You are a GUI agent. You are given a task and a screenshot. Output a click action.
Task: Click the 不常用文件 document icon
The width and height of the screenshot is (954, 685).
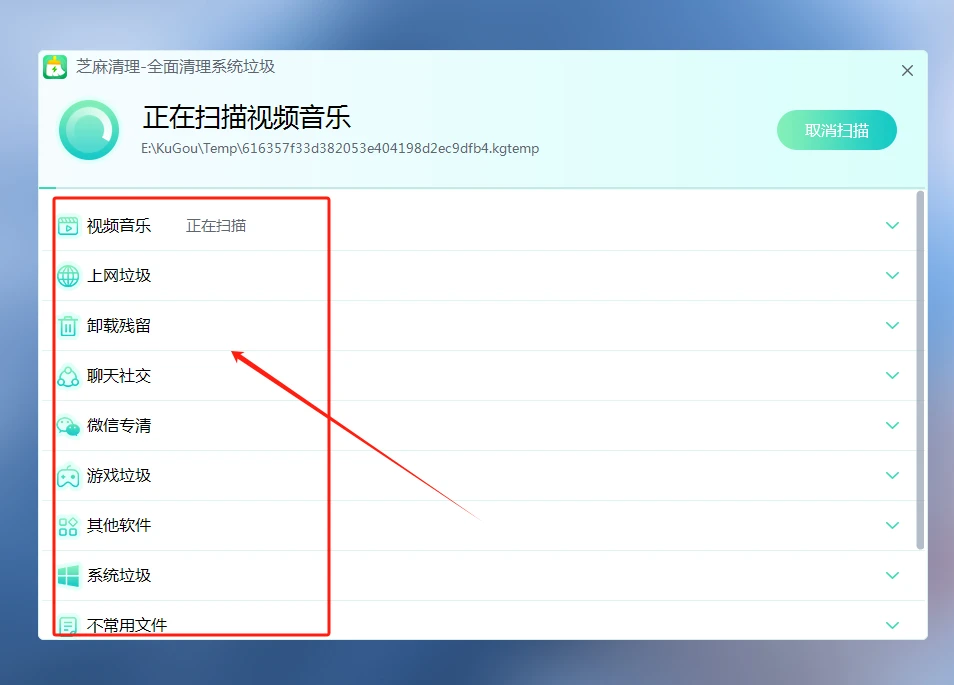[68, 625]
